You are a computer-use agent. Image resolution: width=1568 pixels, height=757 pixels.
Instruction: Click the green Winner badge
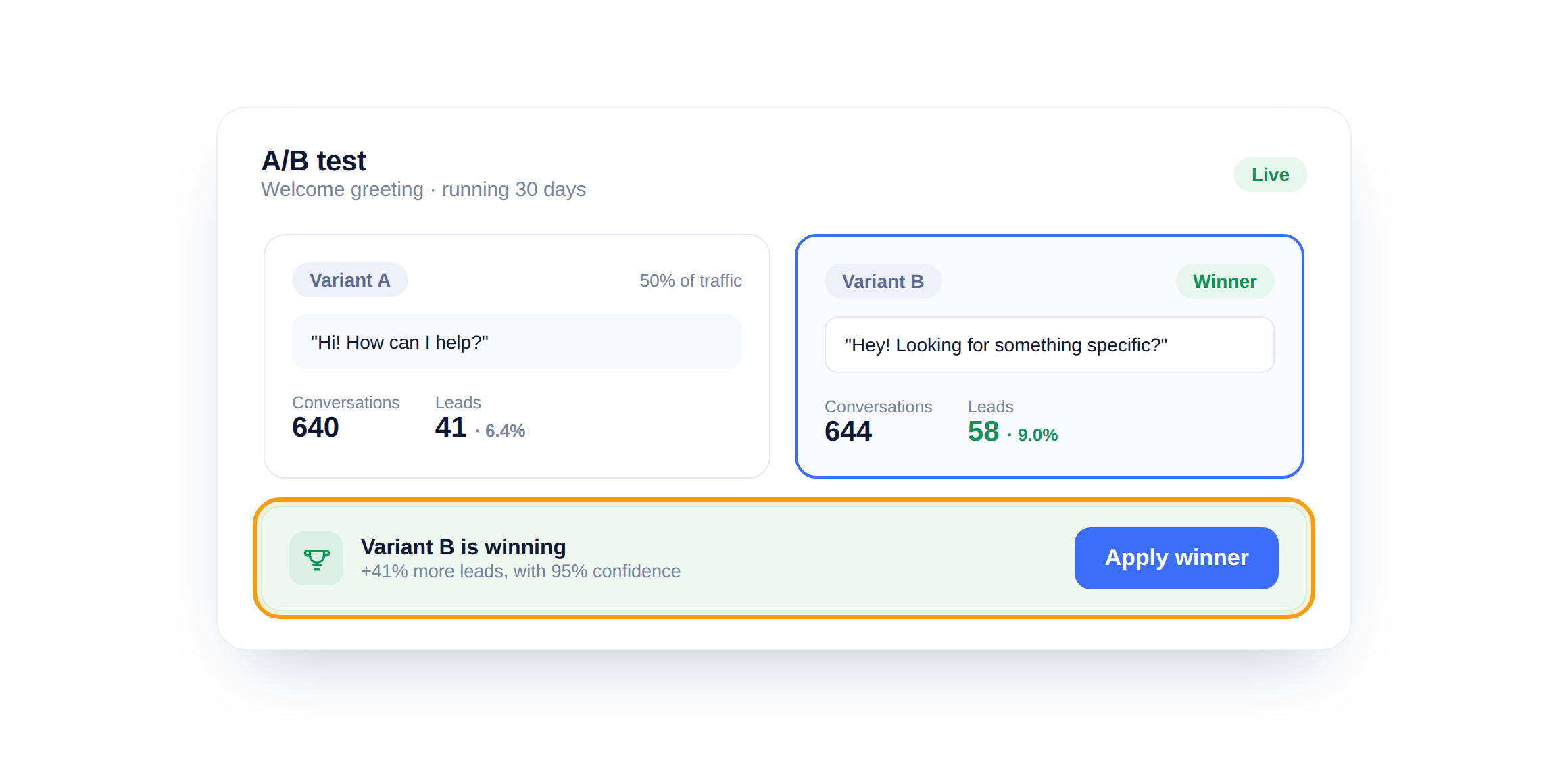(x=1225, y=281)
